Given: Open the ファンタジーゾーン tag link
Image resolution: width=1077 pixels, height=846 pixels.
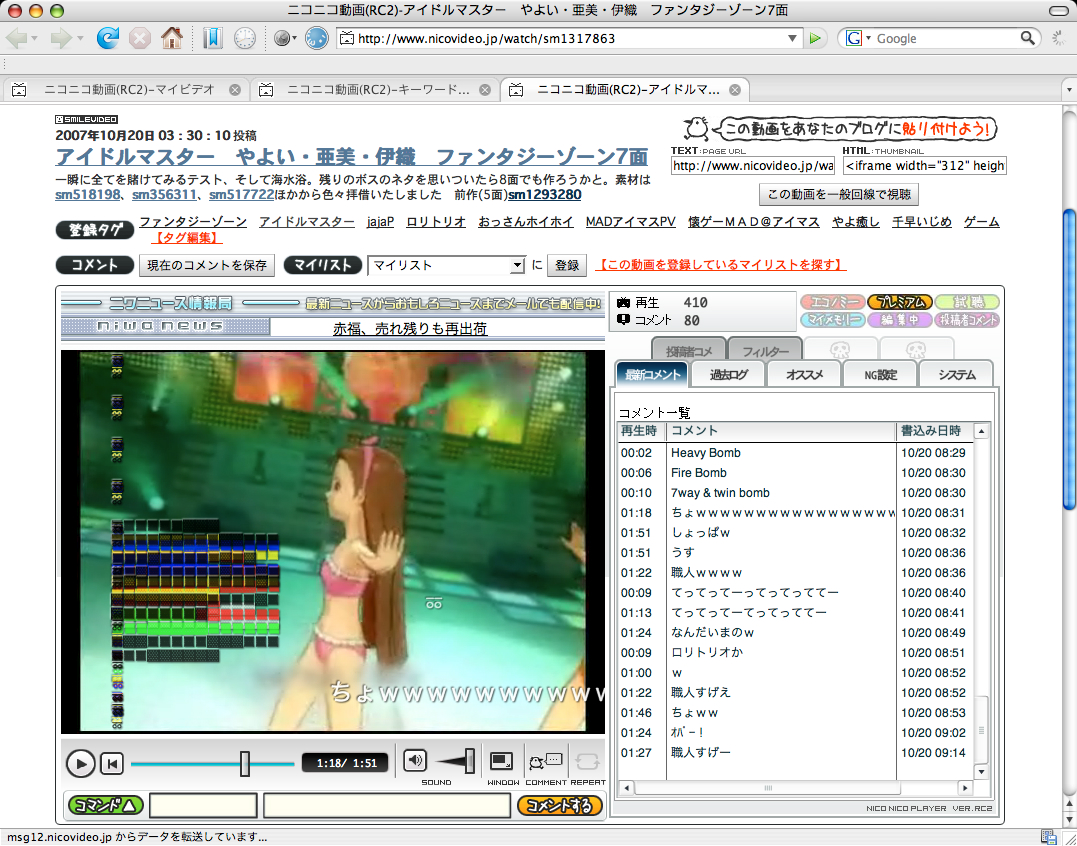Looking at the screenshot, I should pos(193,222).
